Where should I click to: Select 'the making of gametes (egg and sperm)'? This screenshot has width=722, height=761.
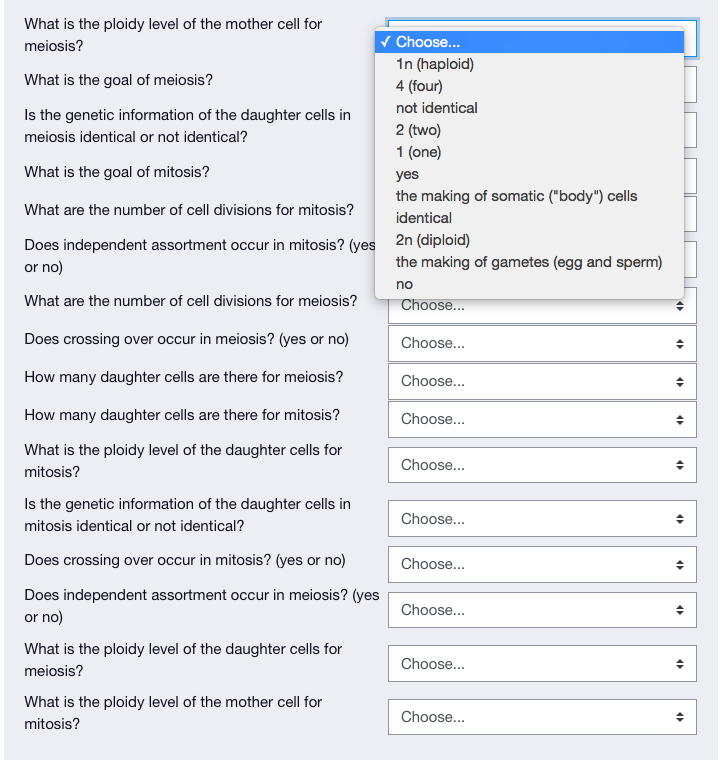tap(529, 262)
